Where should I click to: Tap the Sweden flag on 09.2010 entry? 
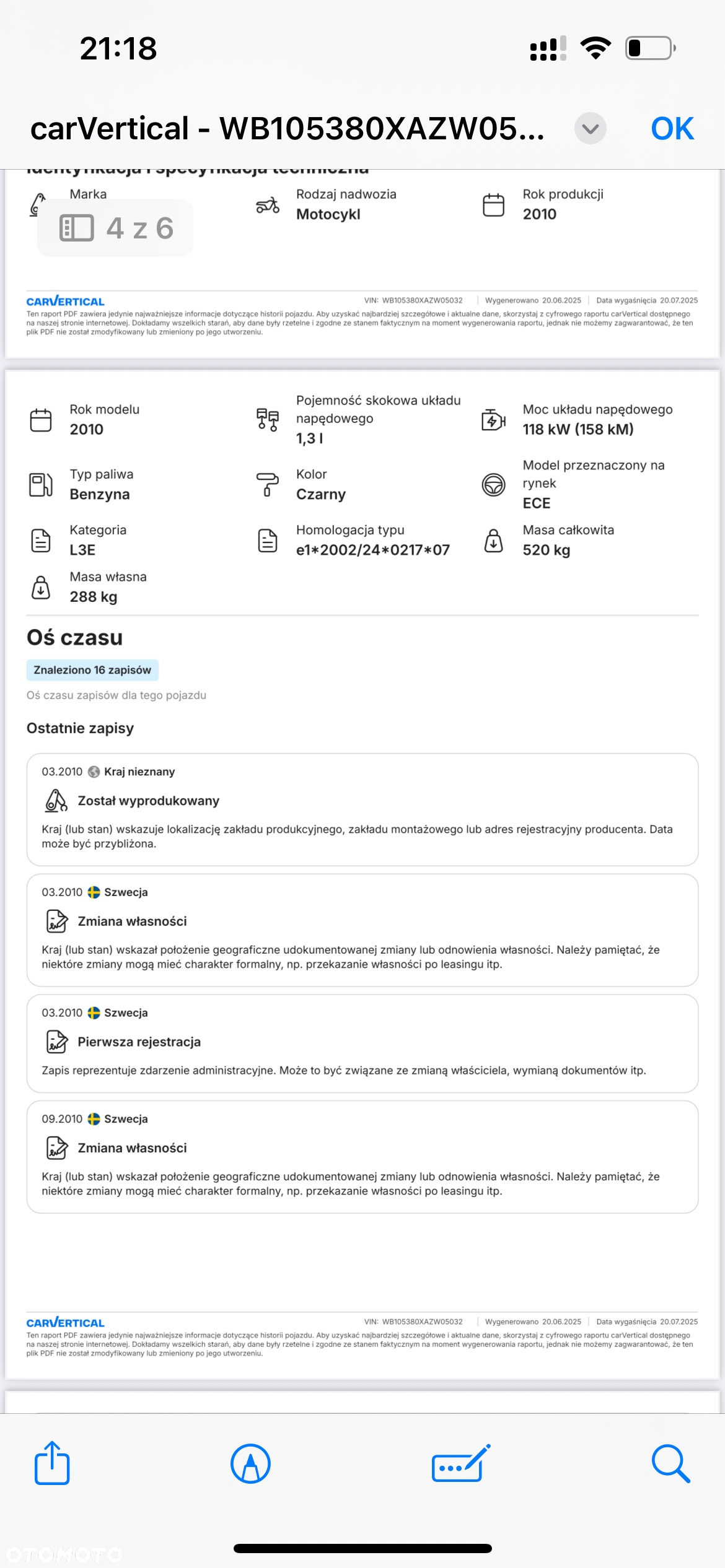[x=94, y=1118]
